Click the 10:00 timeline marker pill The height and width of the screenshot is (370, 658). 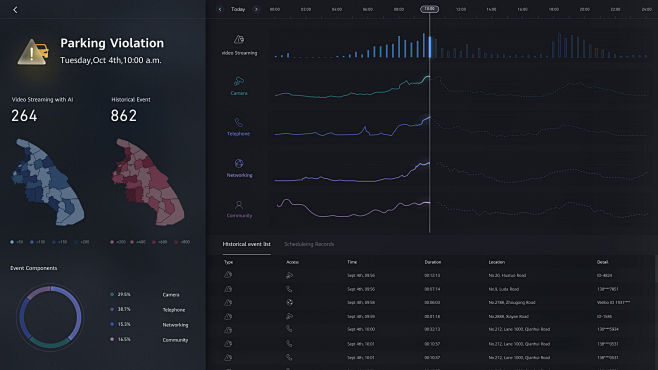[x=429, y=9]
